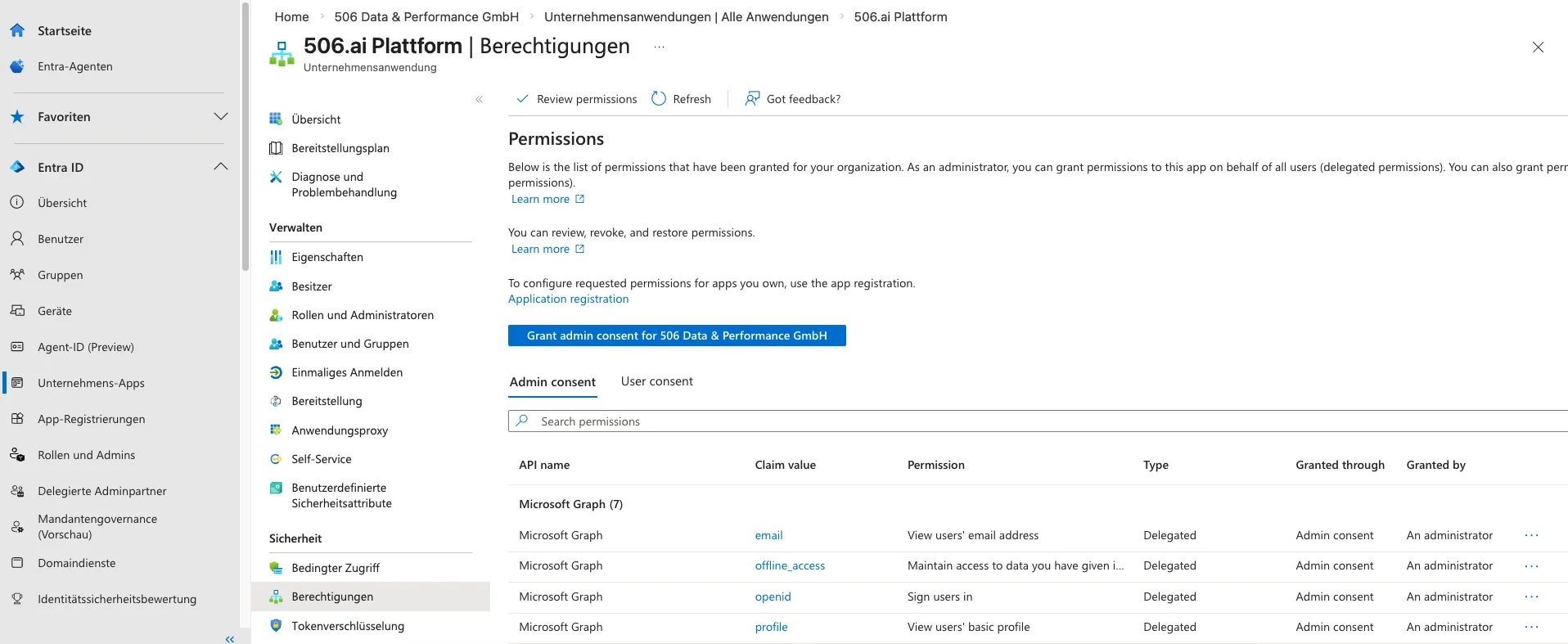This screenshot has height=644, width=1568.
Task: Open Delegierte Adminpartner
Action: [x=101, y=491]
